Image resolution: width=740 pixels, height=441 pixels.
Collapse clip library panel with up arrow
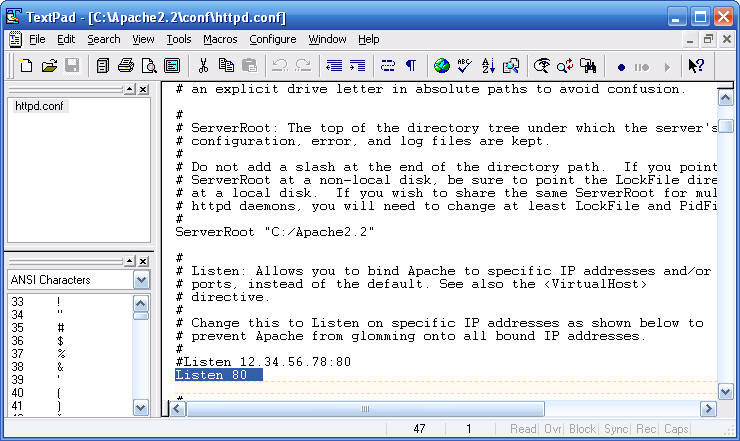[129, 261]
